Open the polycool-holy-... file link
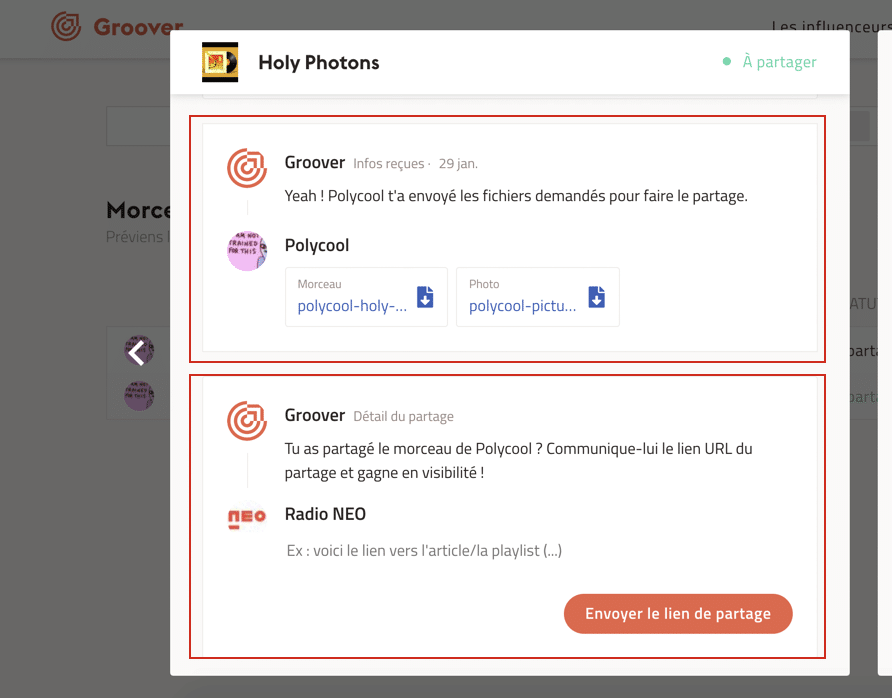 click(x=352, y=306)
